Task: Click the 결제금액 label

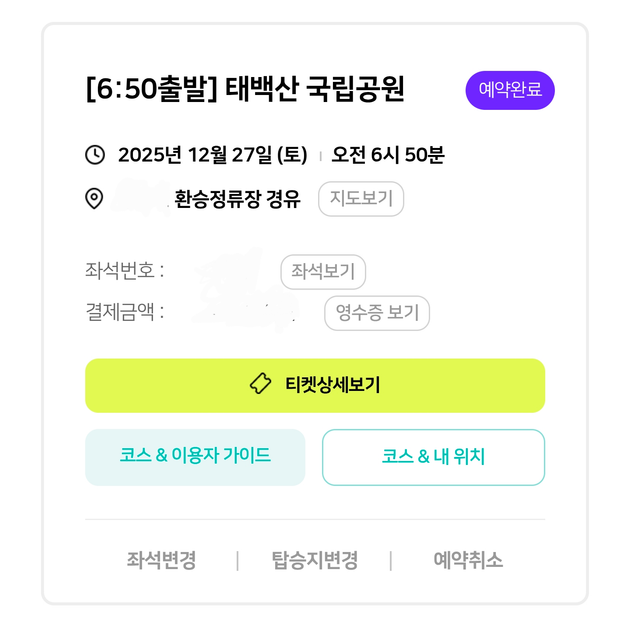Action: coord(125,313)
